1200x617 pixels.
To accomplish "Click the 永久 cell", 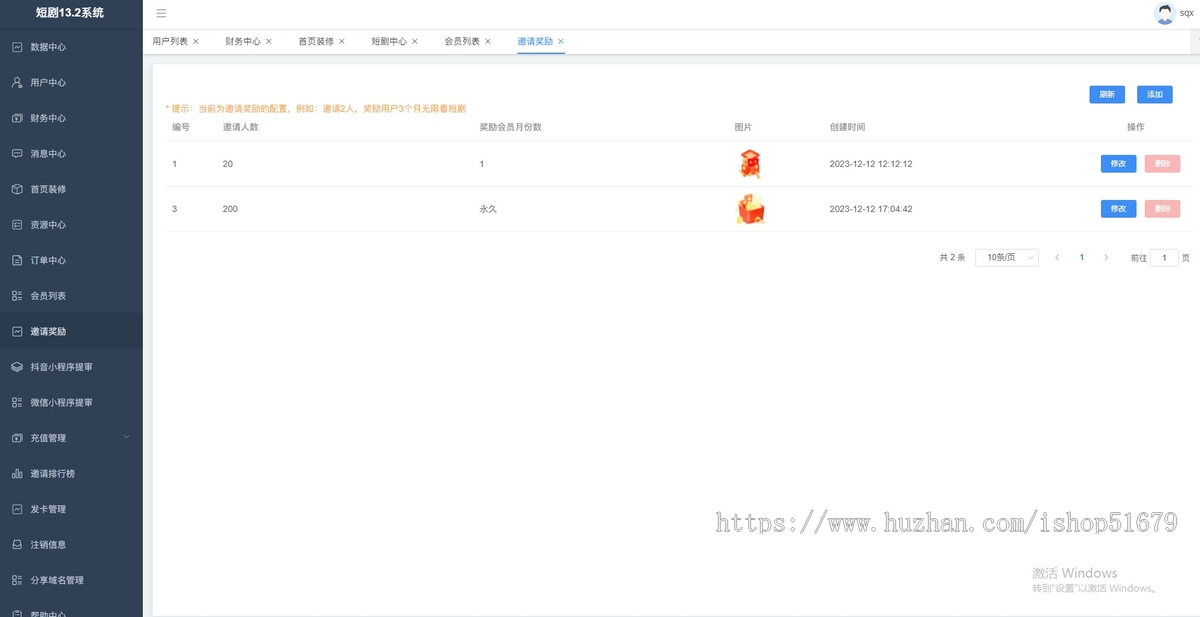I will 488,209.
